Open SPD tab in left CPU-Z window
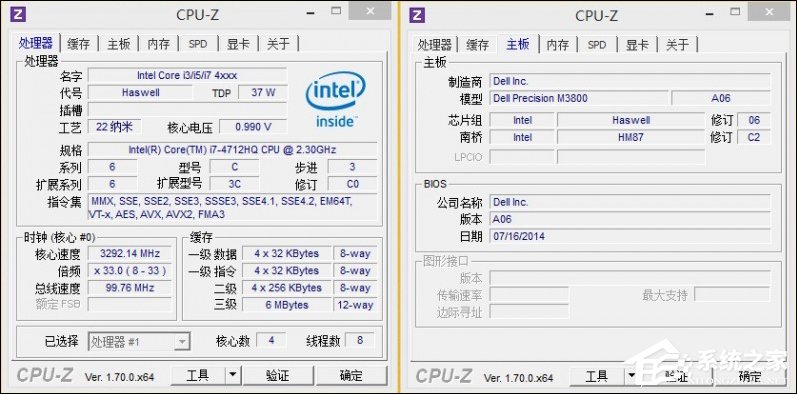Screen dimensions: 797x394 click(x=198, y=44)
